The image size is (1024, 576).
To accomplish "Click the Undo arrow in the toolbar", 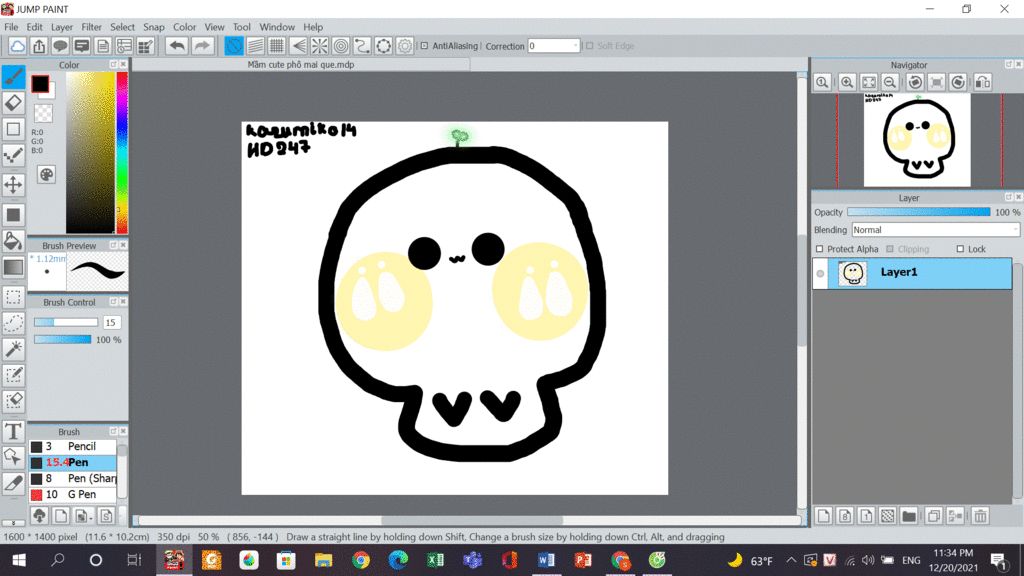I will (176, 46).
